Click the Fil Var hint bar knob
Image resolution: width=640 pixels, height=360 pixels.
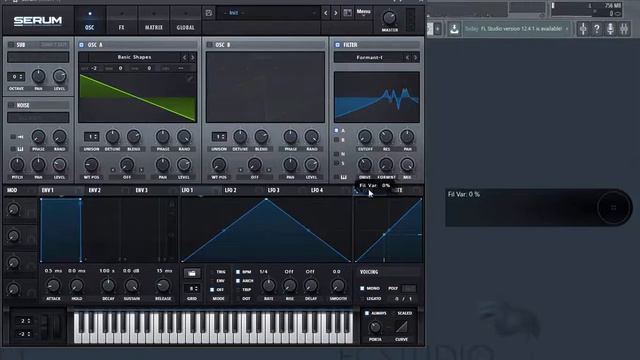[613, 208]
